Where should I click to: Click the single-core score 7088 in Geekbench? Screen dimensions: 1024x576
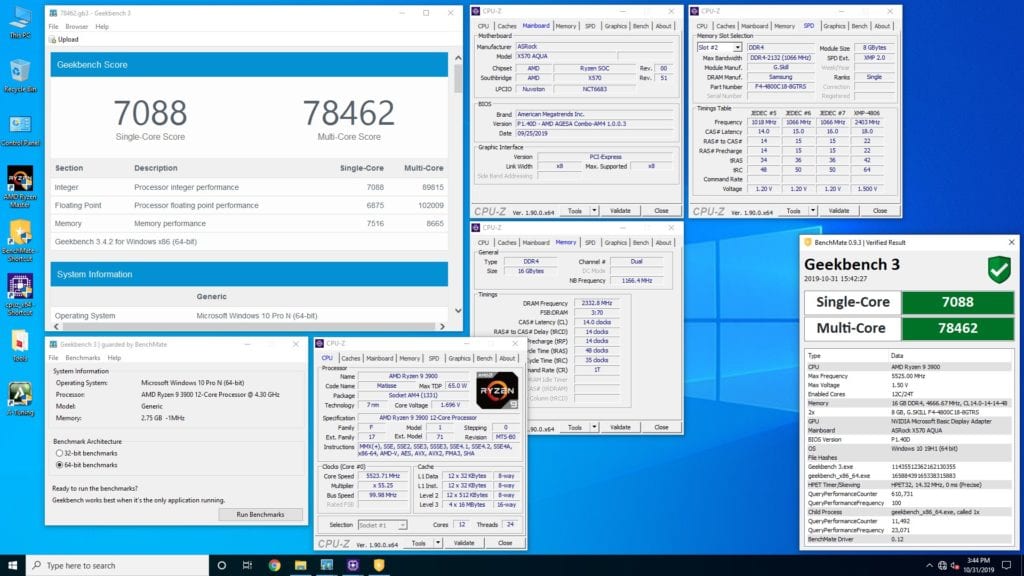pyautogui.click(x=150, y=113)
